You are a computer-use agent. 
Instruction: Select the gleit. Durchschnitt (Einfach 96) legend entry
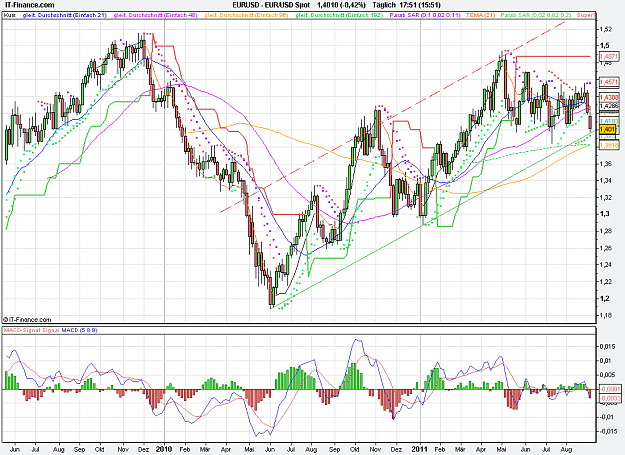tap(246, 15)
